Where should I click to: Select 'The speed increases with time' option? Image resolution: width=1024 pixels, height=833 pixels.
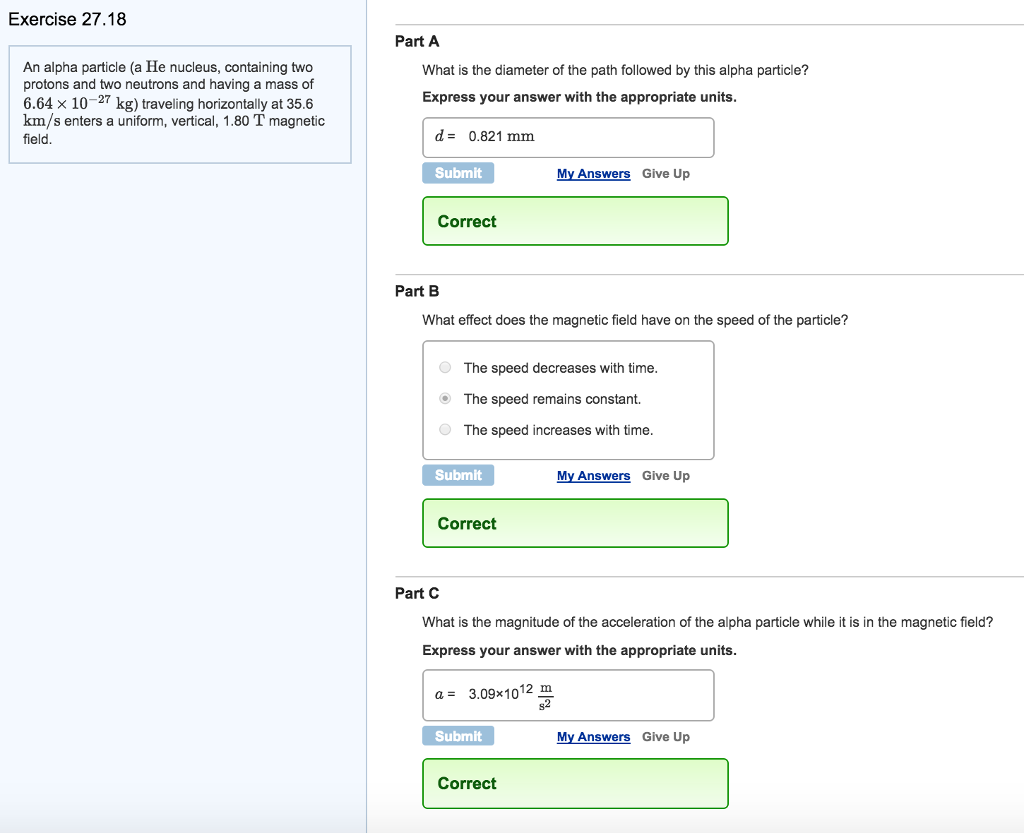click(445, 429)
